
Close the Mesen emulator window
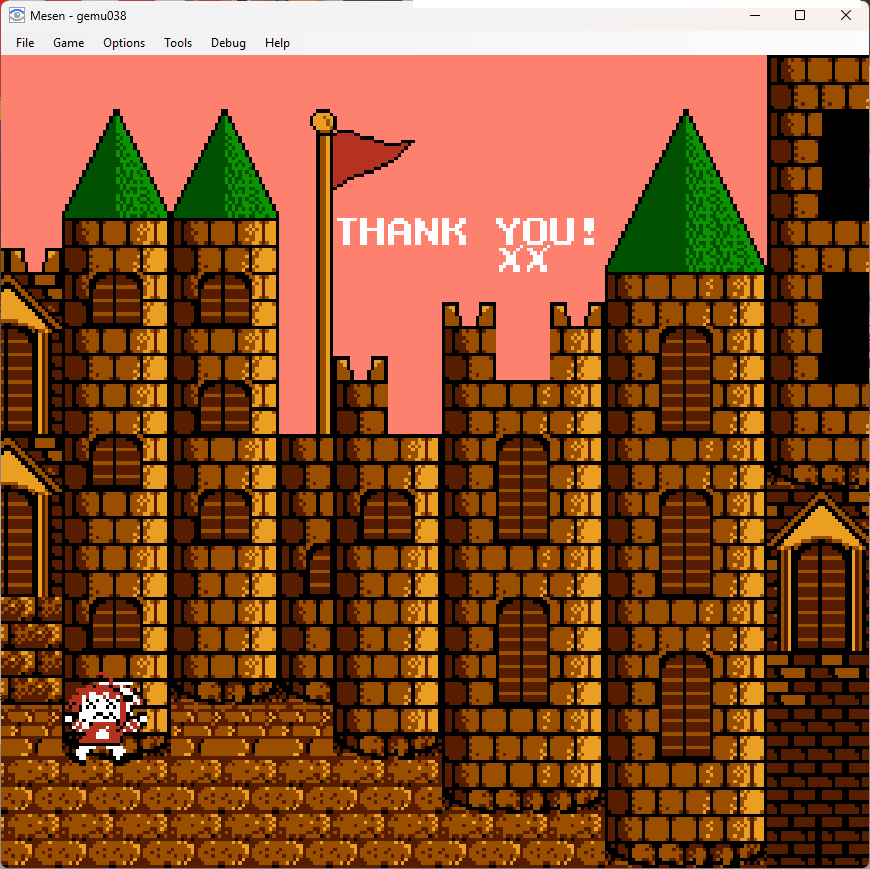click(x=846, y=16)
